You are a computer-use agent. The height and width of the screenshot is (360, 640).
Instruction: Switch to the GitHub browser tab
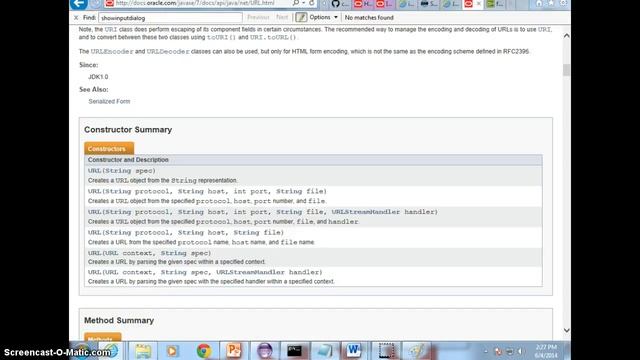coord(340,4)
